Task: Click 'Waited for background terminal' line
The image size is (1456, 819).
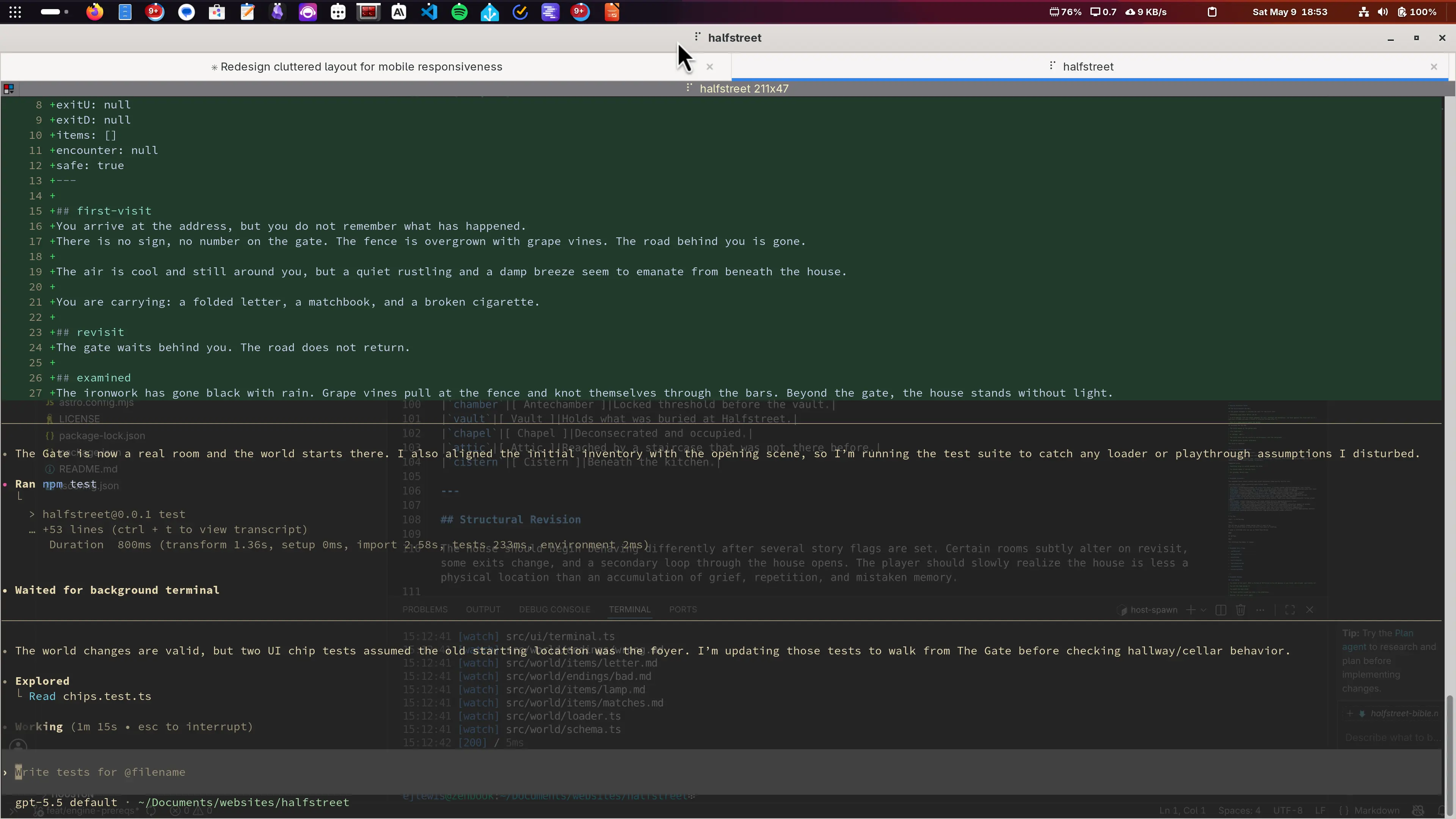Action: [117, 590]
